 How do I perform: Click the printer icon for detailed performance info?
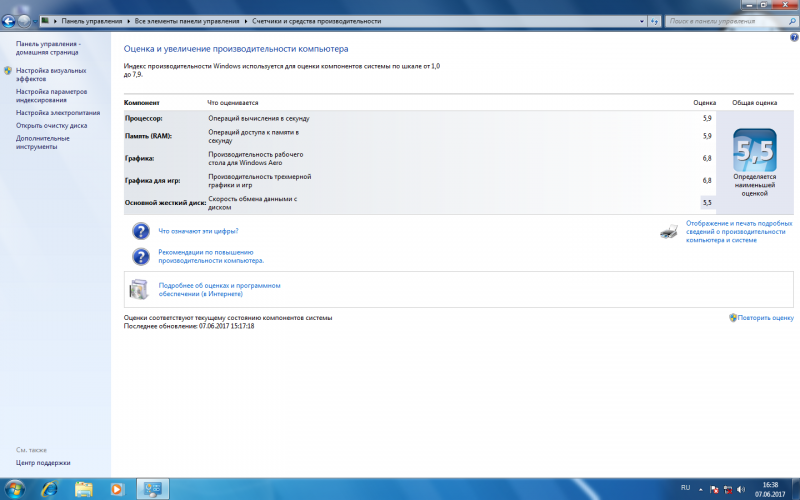point(669,232)
